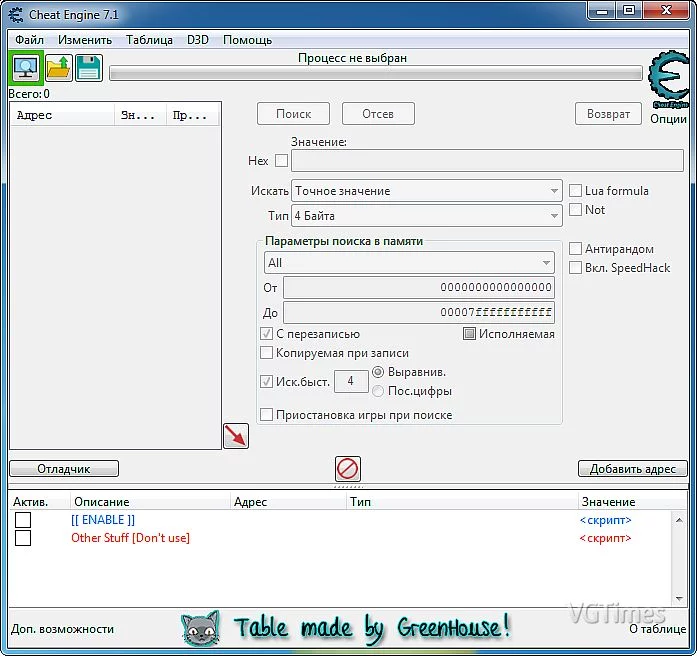Enable the Вкл. SpeedHack checkbox
Image resolution: width=697 pixels, height=656 pixels.
(x=576, y=267)
